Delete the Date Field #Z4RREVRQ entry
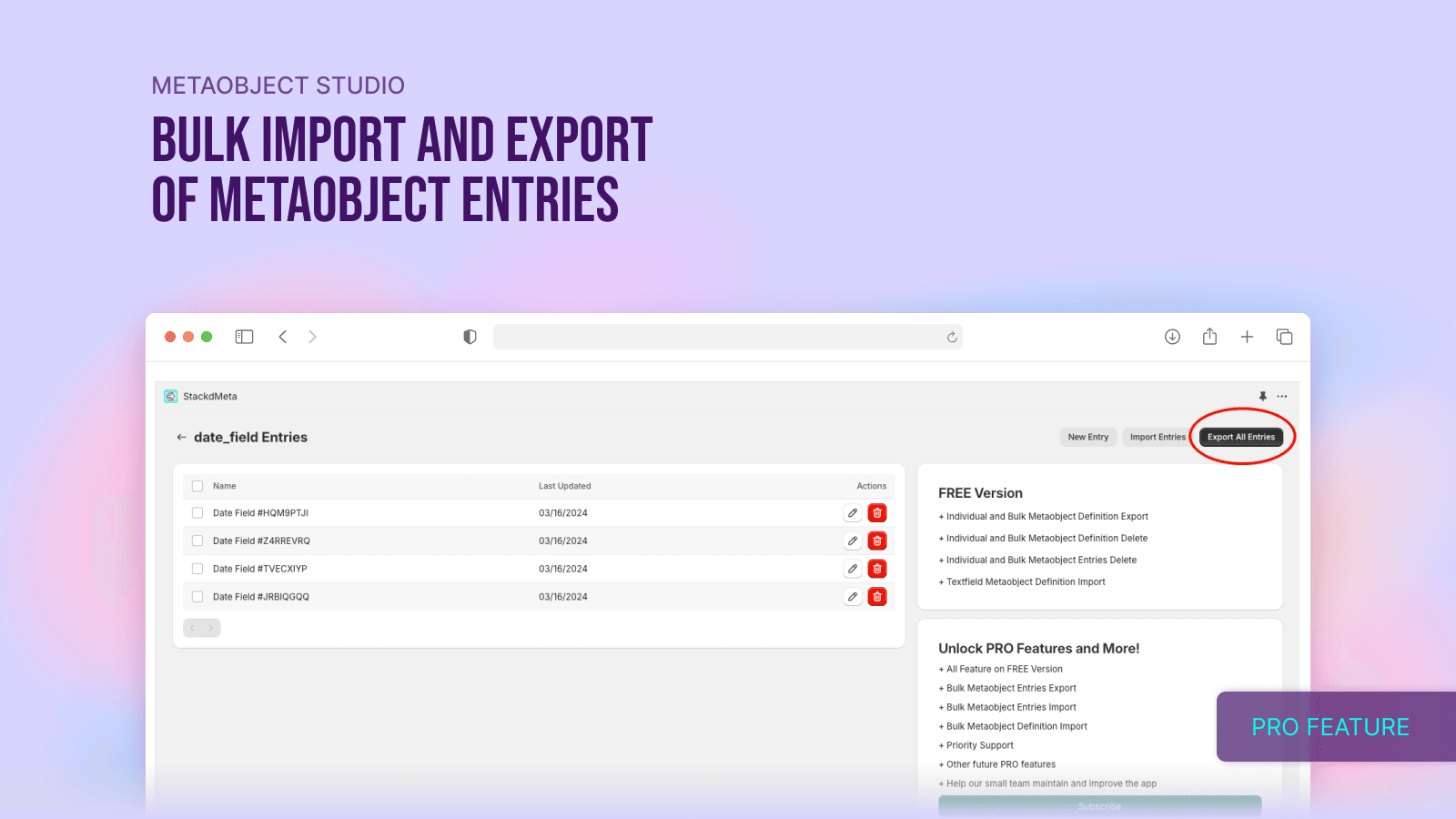Screen dimensions: 1456x819 click(876, 540)
